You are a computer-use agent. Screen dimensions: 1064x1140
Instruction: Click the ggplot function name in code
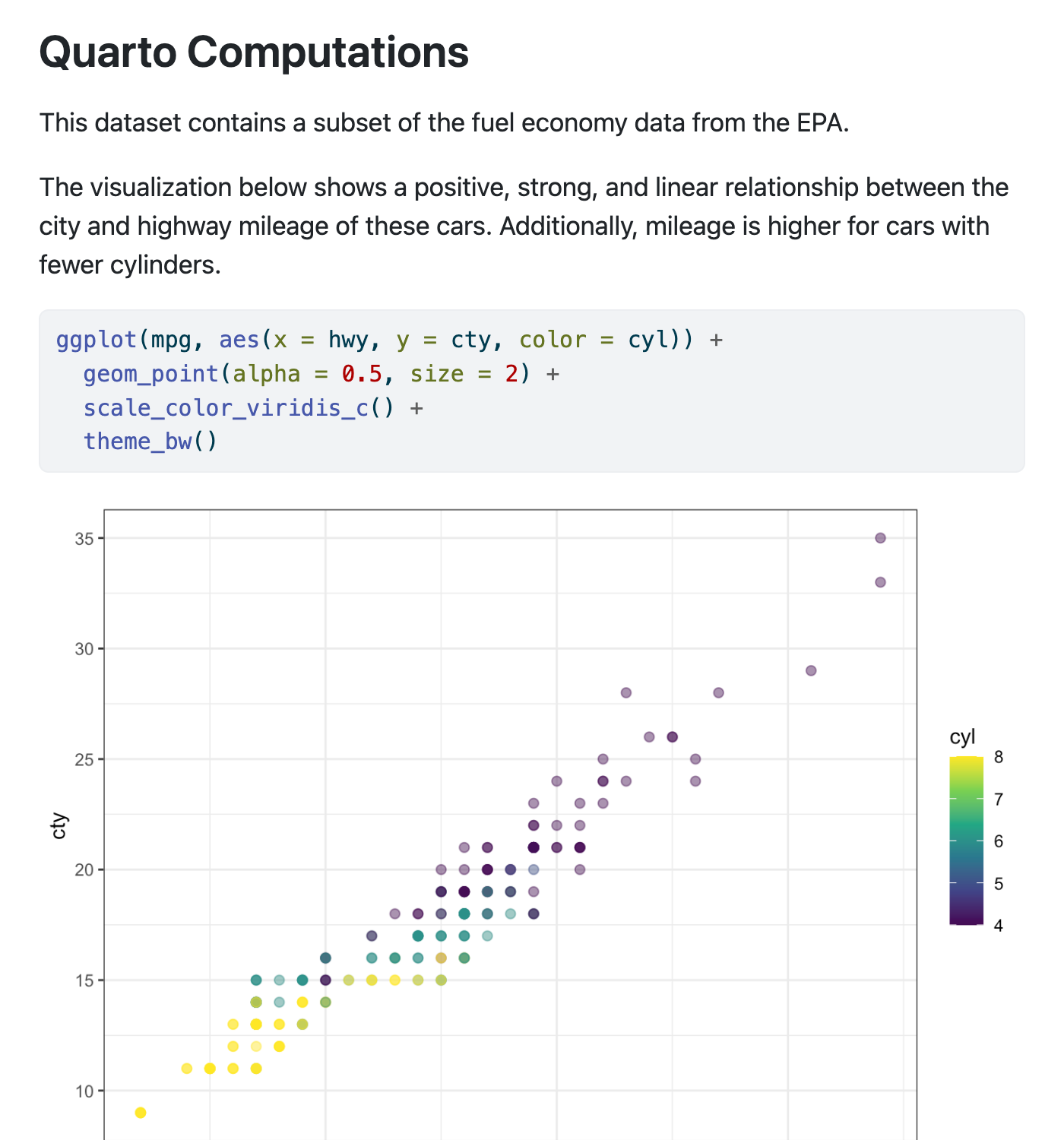pos(96,340)
